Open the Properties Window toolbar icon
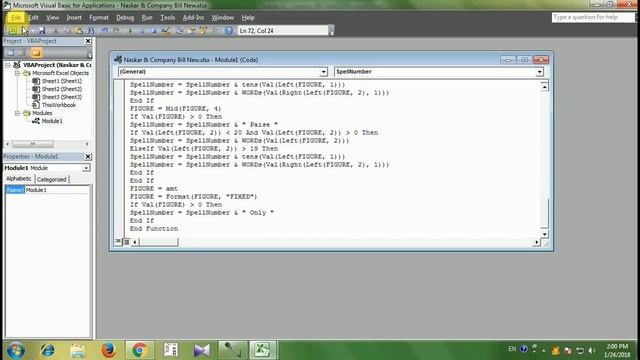 point(191,31)
